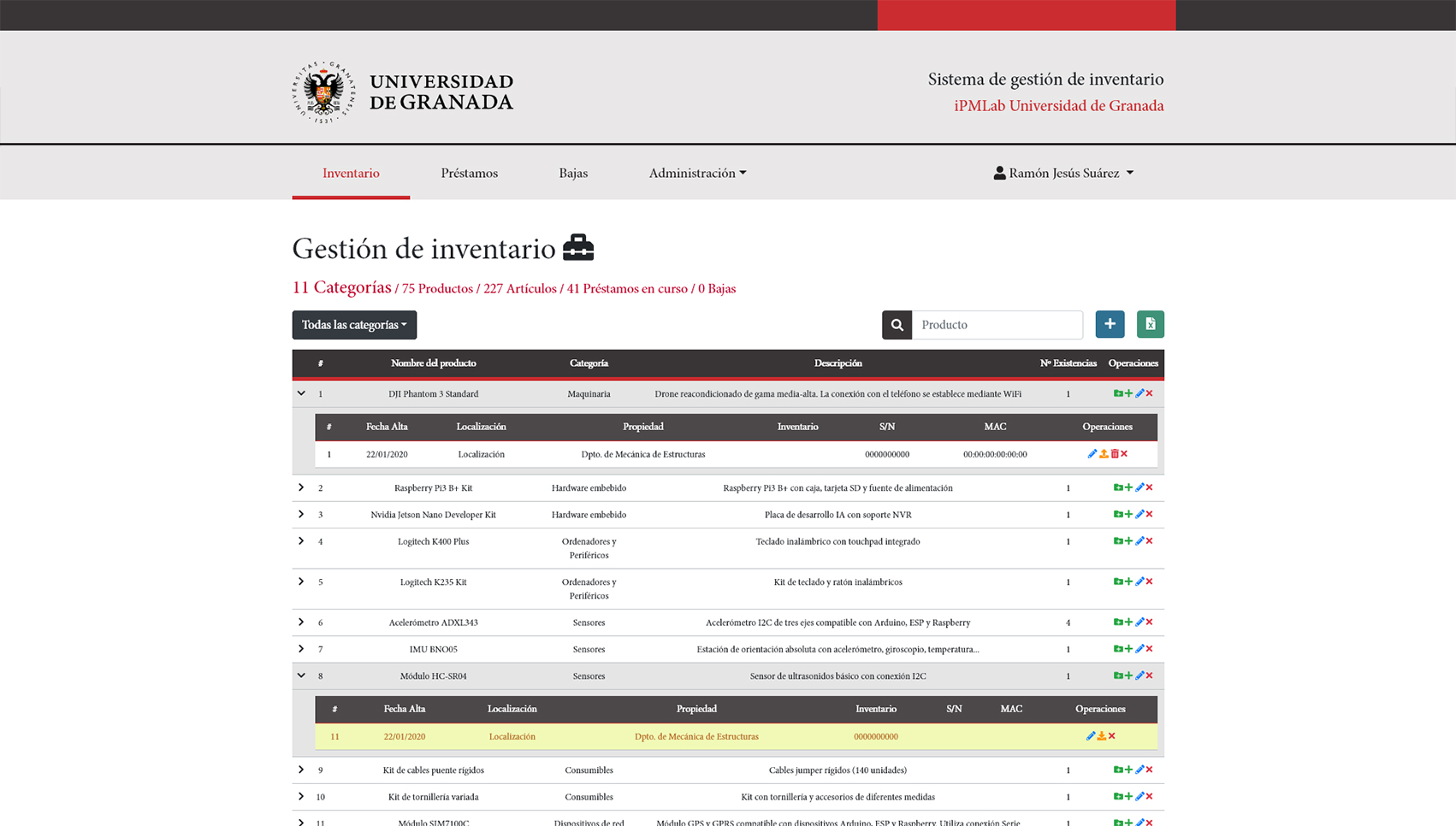Export the inventory to Excel
The image size is (1456, 826).
1151,324
